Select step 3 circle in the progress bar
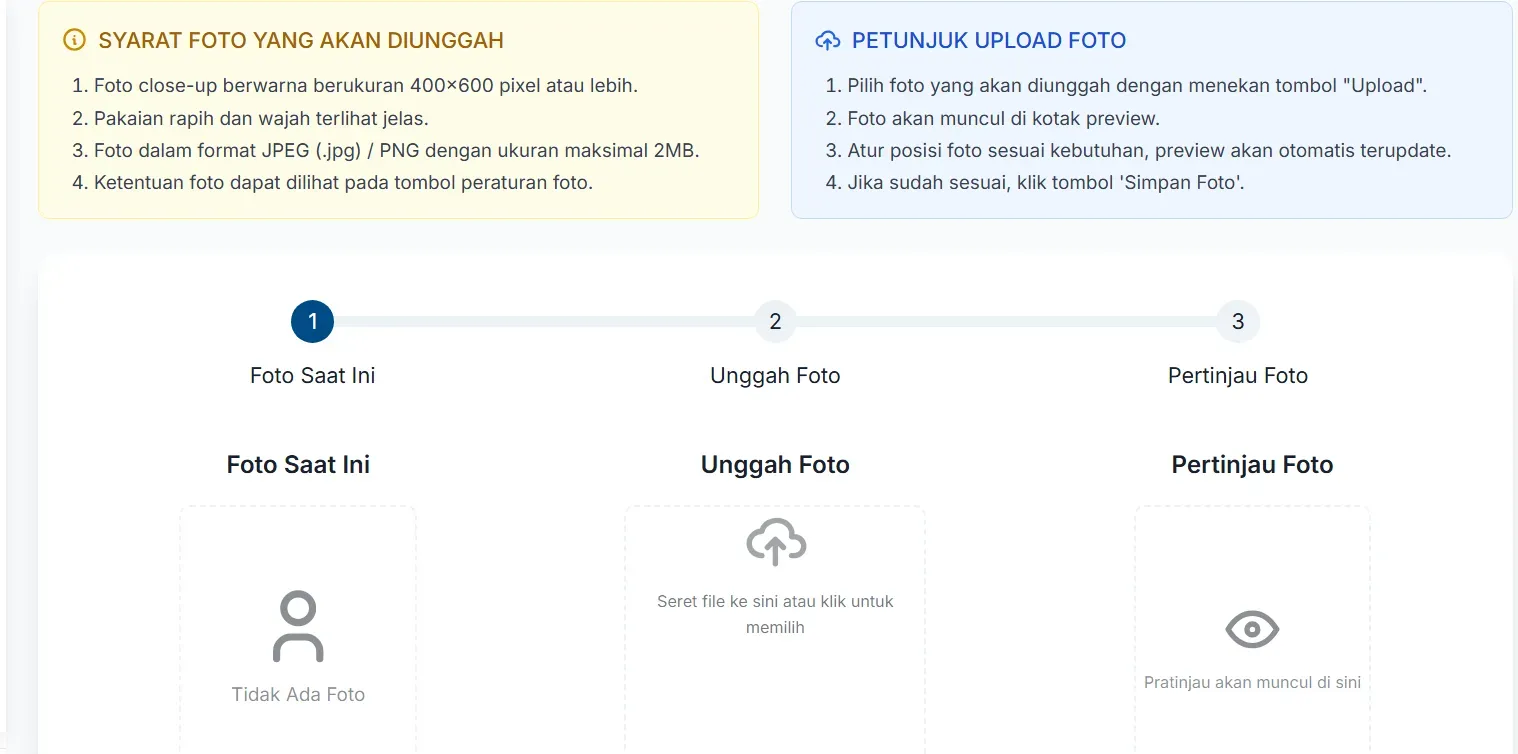Image resolution: width=1518 pixels, height=754 pixels. [1237, 321]
